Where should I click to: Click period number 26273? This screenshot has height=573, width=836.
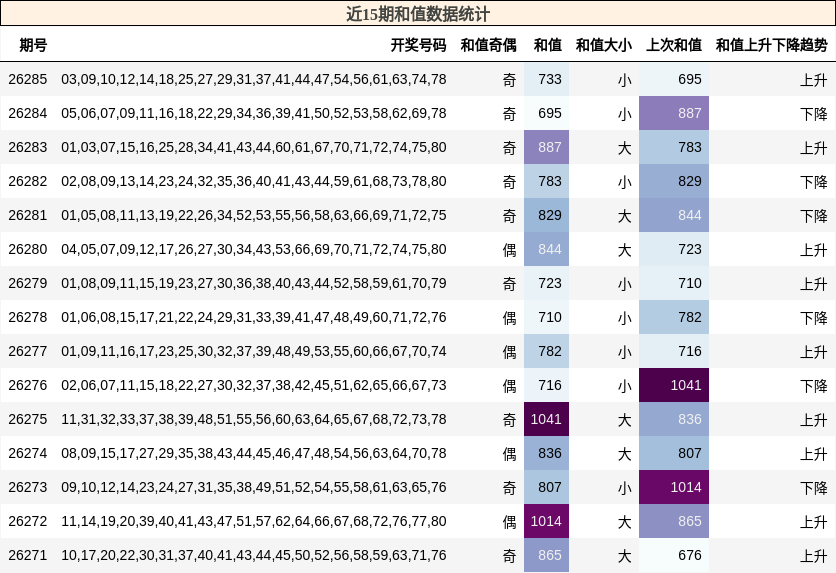28,488
